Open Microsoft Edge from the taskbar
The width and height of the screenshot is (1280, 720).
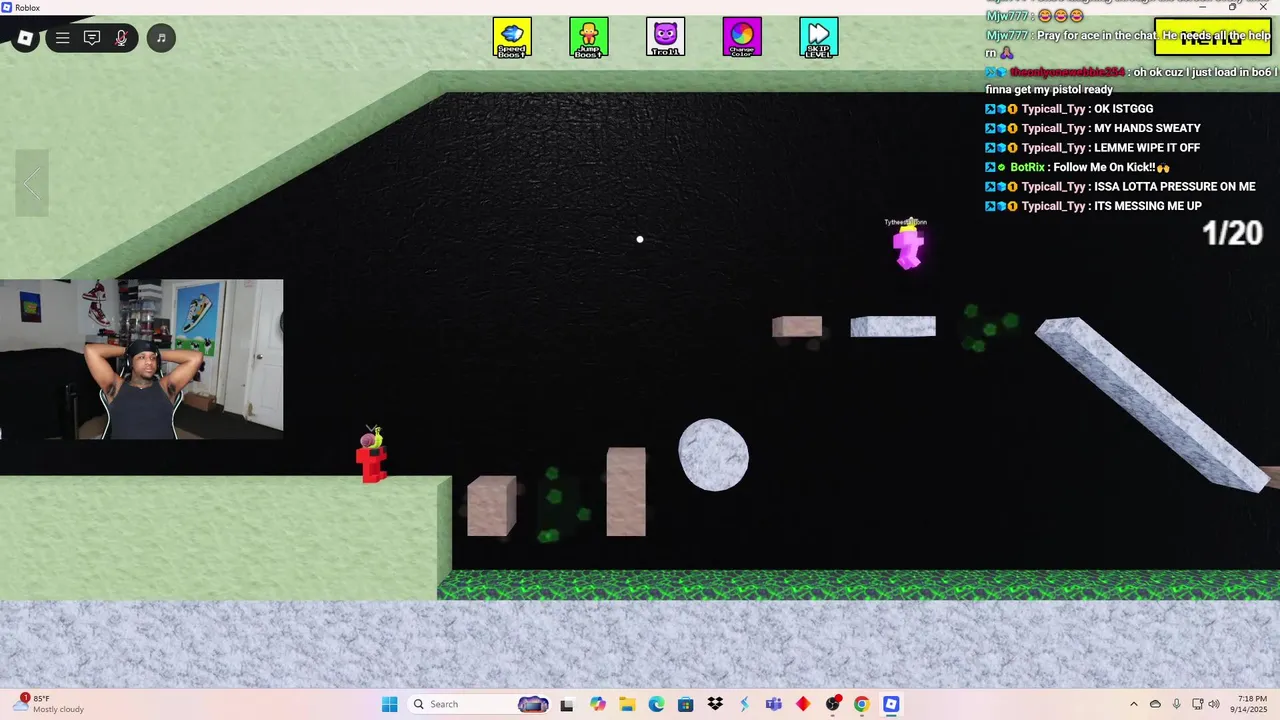click(x=656, y=704)
